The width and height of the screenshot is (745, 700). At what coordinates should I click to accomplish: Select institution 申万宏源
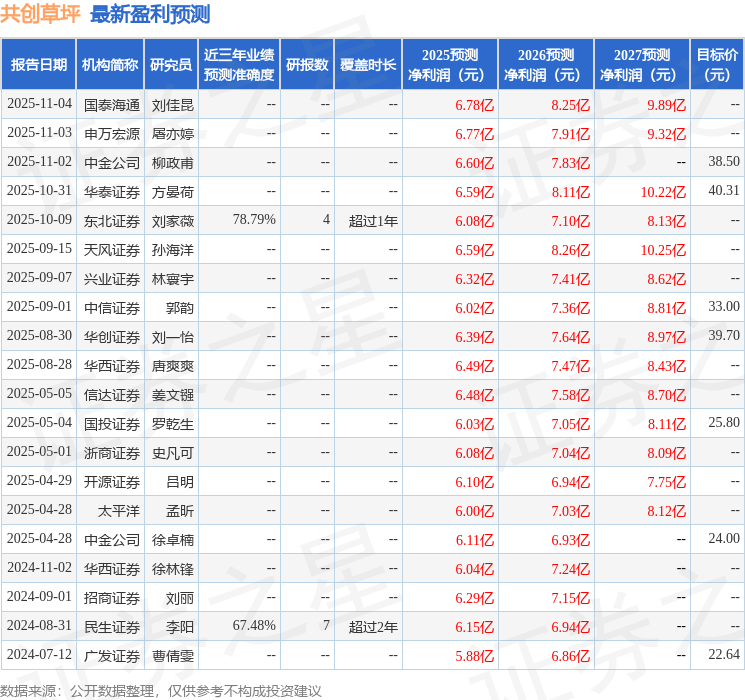[112, 134]
